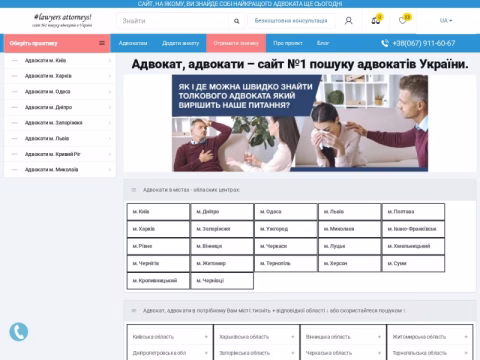Image resolution: width=480 pixels, height=360 pixels.
Task: Open the Додати анкету menu item
Action: point(181,43)
